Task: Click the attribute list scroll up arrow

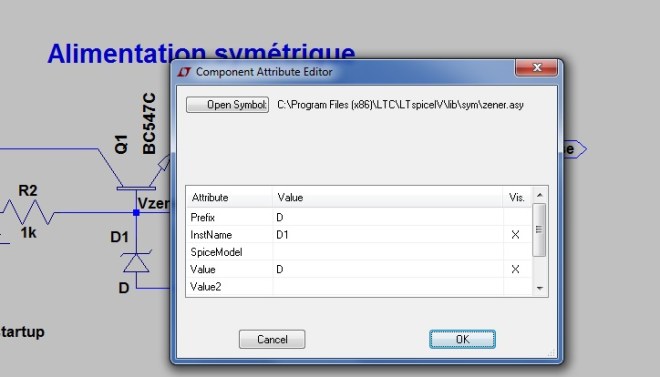Action: 540,195
